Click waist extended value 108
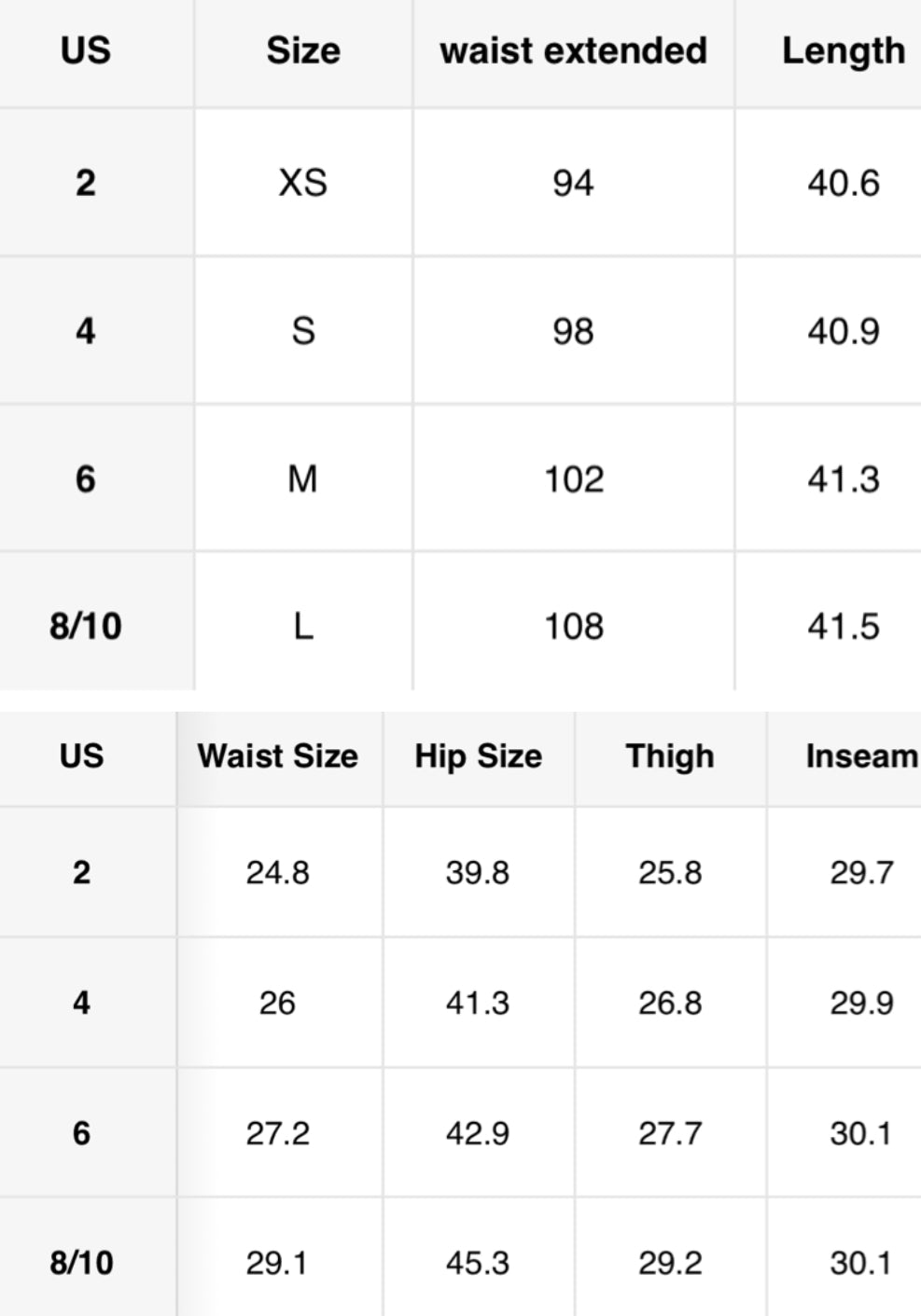The height and width of the screenshot is (1316, 921). tap(573, 627)
